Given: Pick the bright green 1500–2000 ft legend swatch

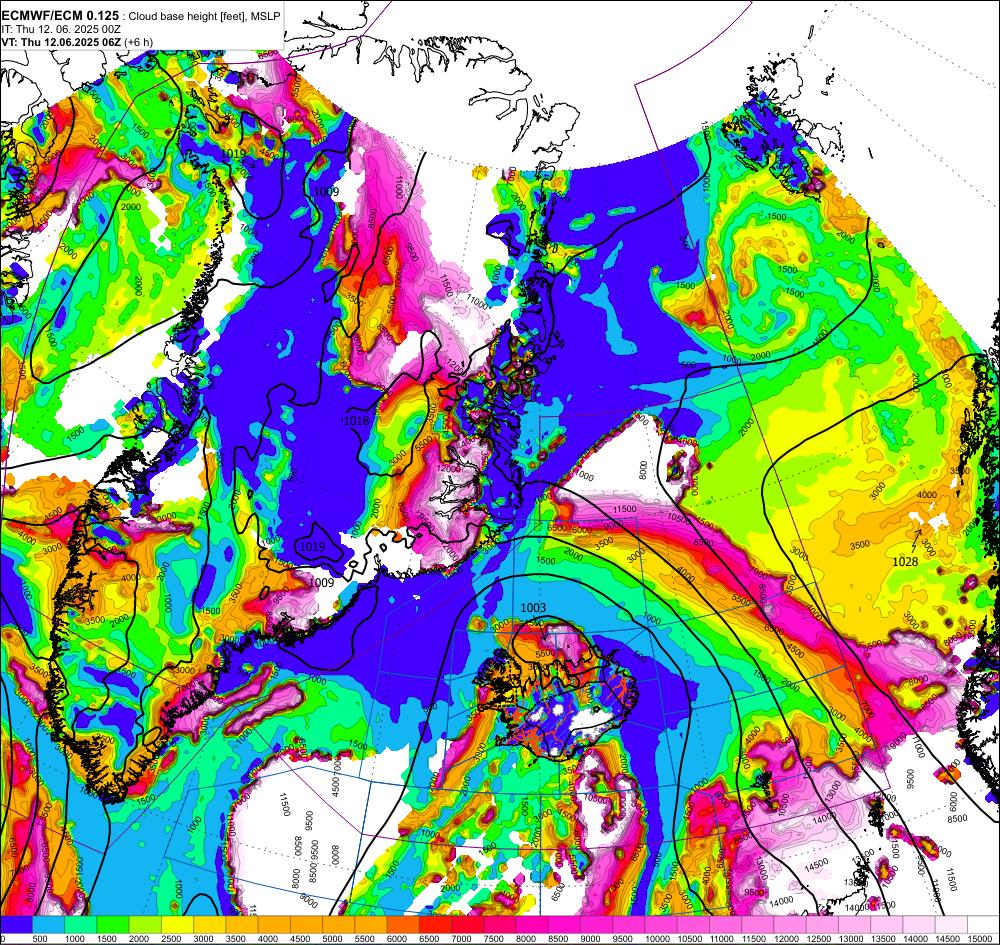Looking at the screenshot, I should [113, 924].
